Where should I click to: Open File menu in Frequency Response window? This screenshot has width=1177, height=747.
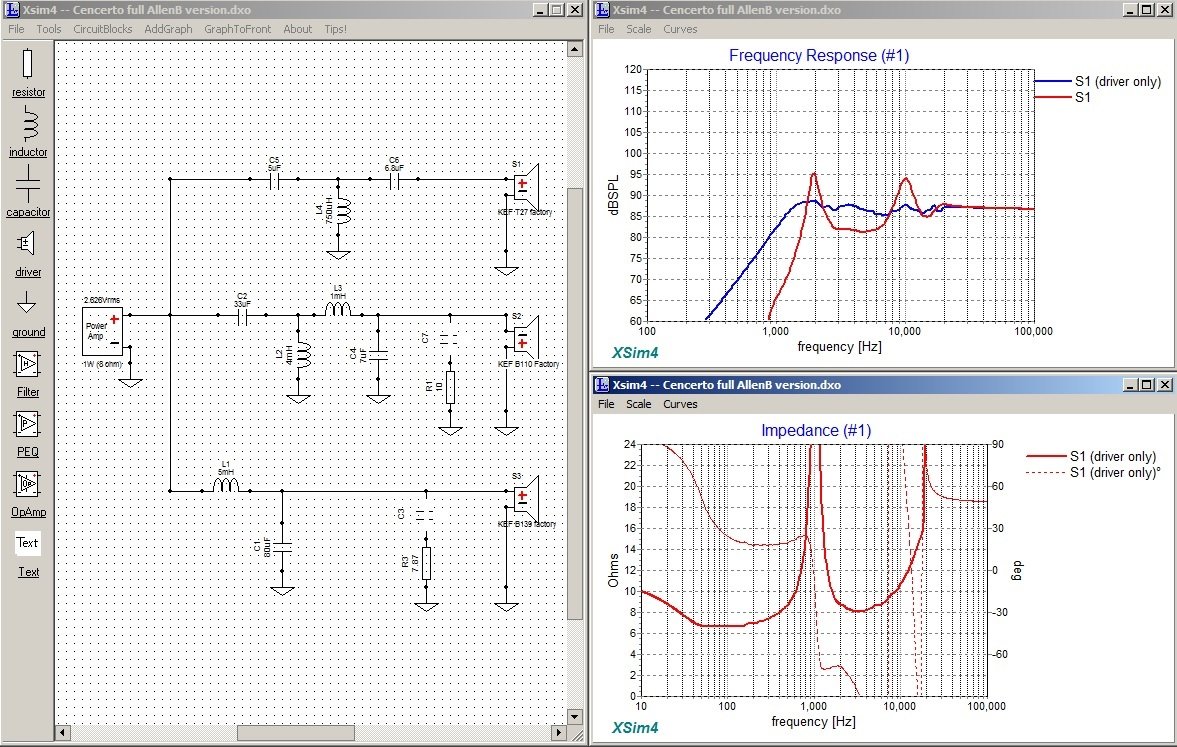[x=606, y=29]
